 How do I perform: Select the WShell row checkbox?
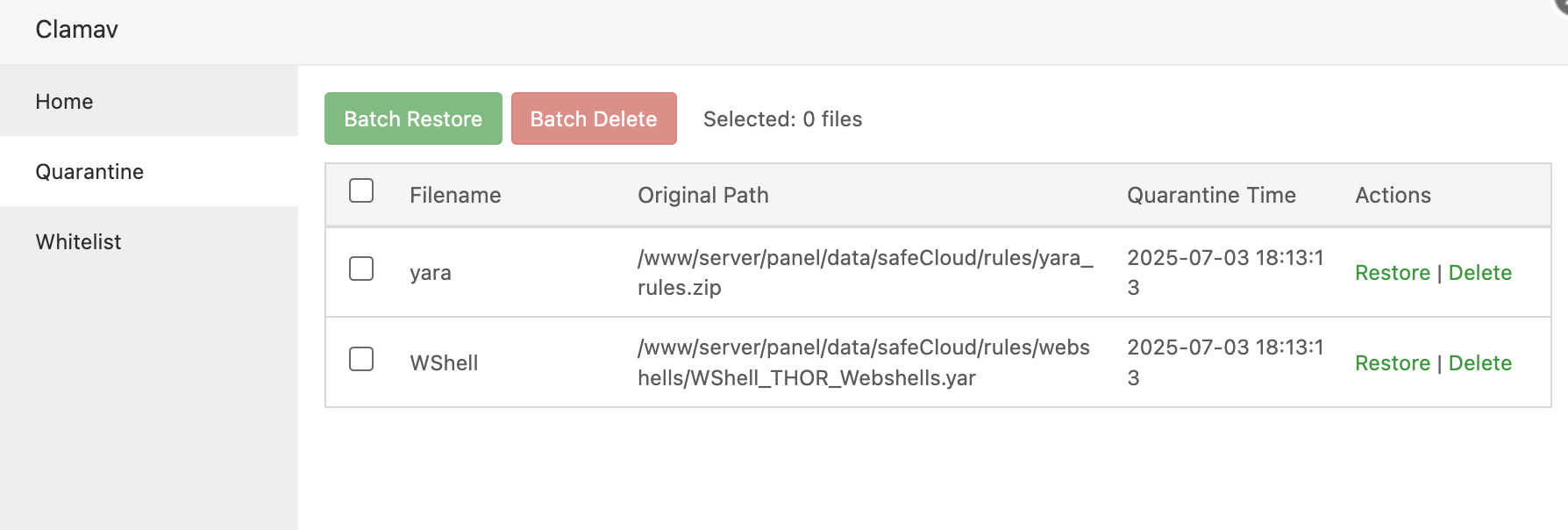[361, 359]
